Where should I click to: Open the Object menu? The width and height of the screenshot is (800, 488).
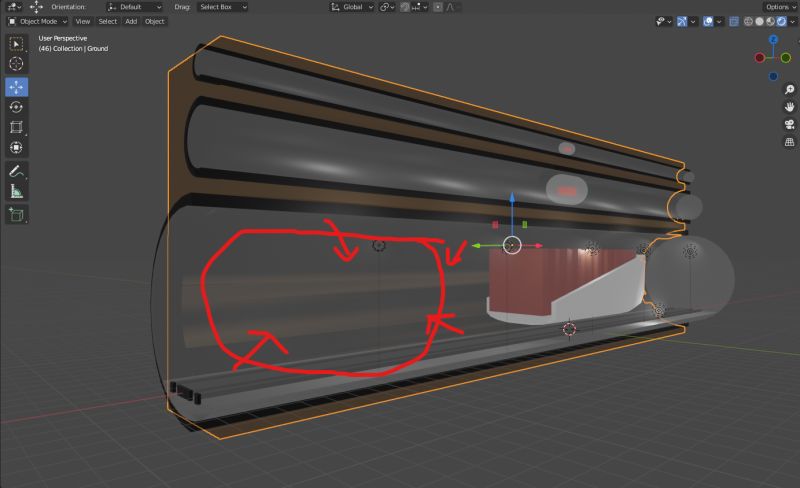(x=155, y=21)
